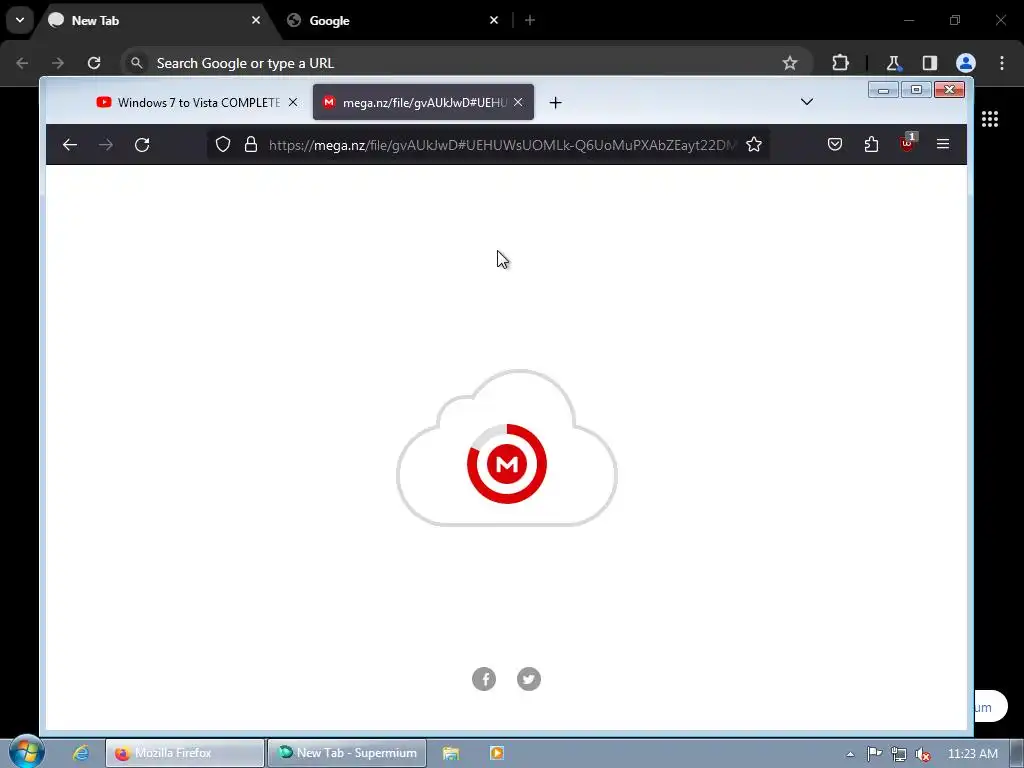This screenshot has height=768, width=1024.
Task: Close the Supermium New Tab tab
Action: 256,20
